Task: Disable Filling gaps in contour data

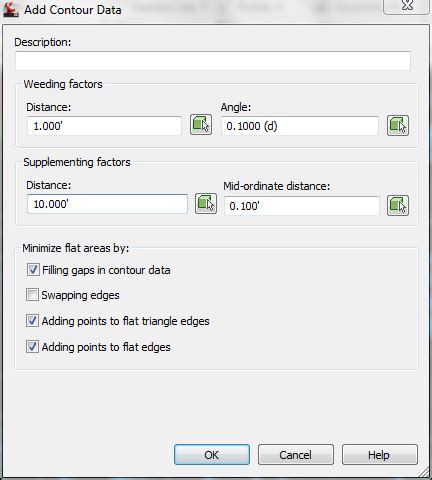Action: tap(33, 269)
